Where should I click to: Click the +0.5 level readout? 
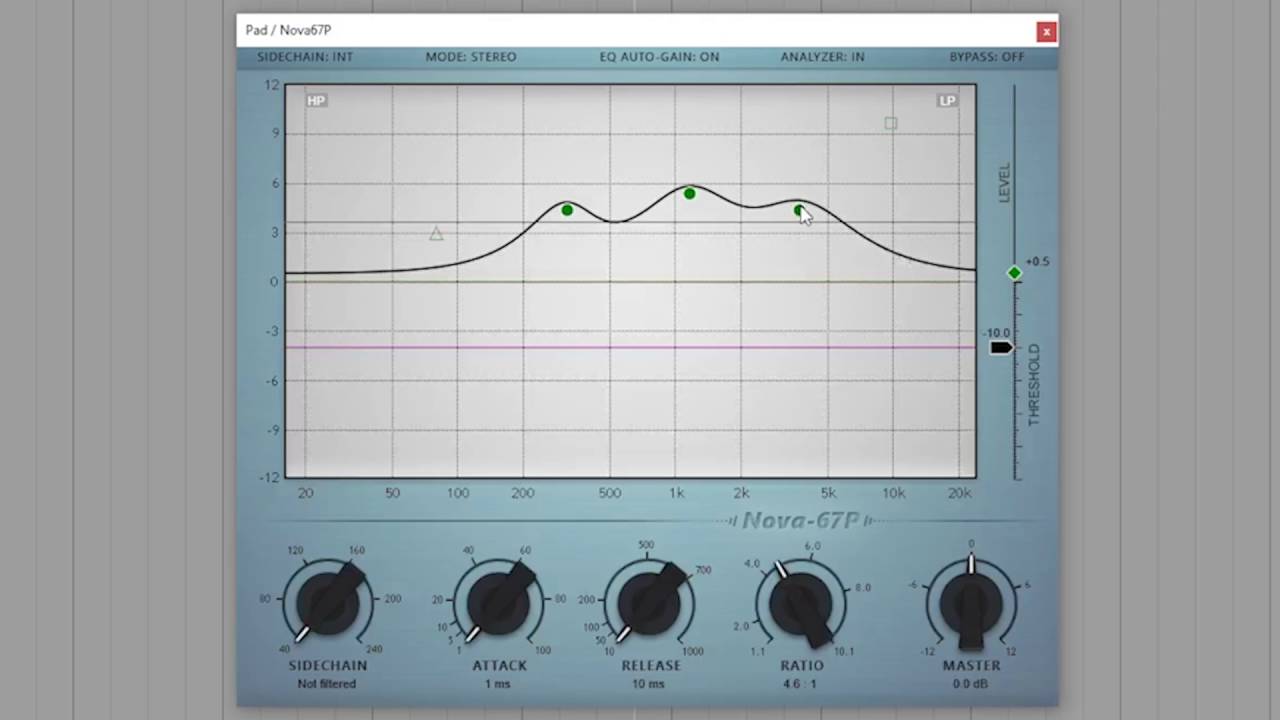pos(1037,262)
